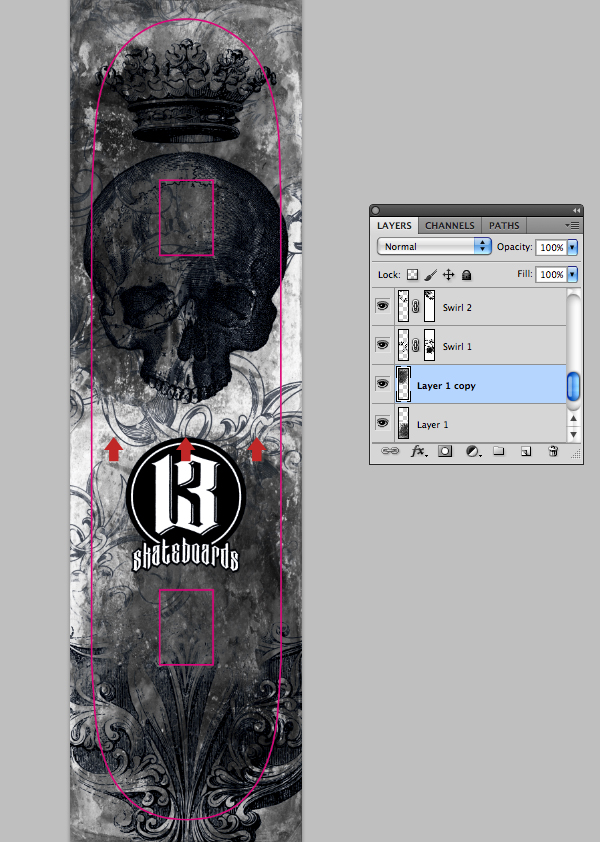Open the Opacity slider dropdown arrow
Screen dimensions: 600x842
tap(573, 247)
